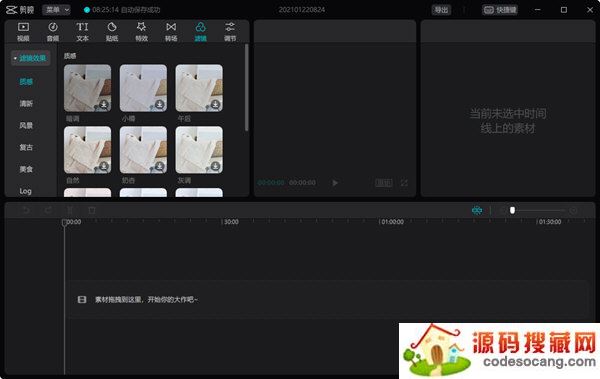Click the timeline zoom slider handle

(x=512, y=210)
